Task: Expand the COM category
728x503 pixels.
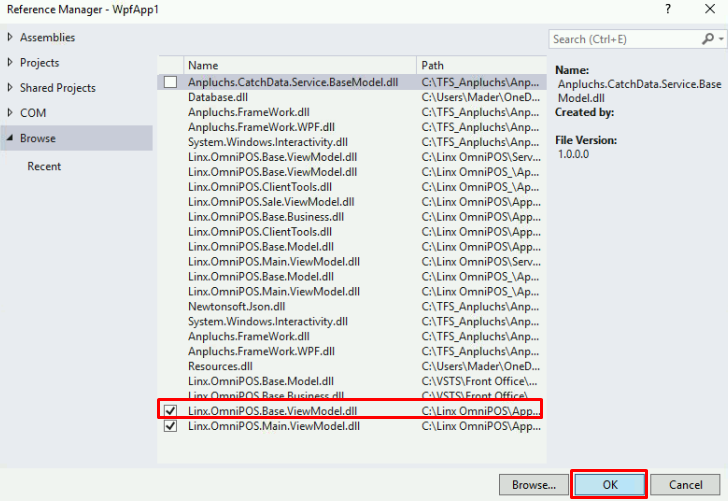Action: pyautogui.click(x=10, y=112)
